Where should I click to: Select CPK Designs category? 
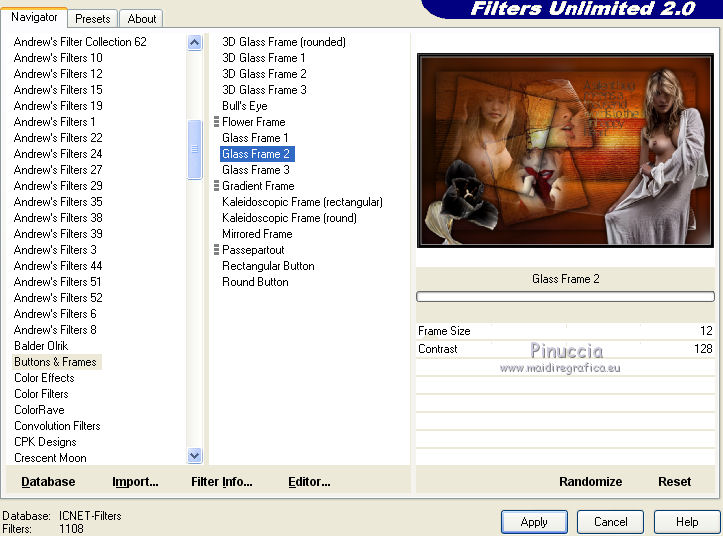point(45,442)
